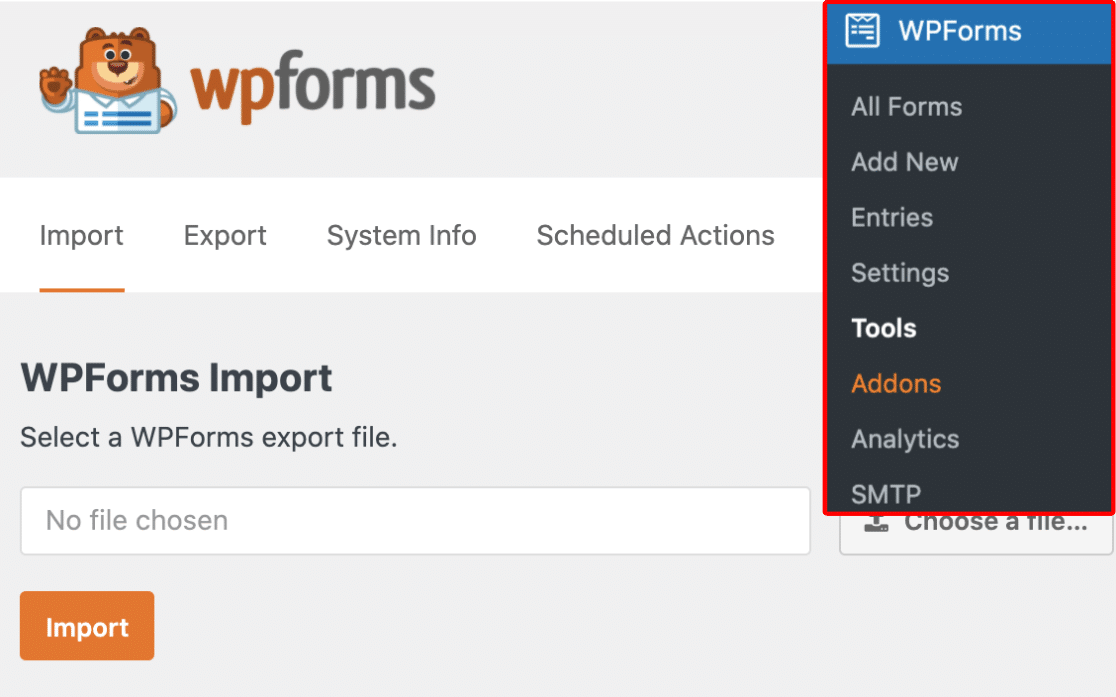Click the WPForms Import heading
Viewport: 1116px width, 697px height.
pos(176,378)
